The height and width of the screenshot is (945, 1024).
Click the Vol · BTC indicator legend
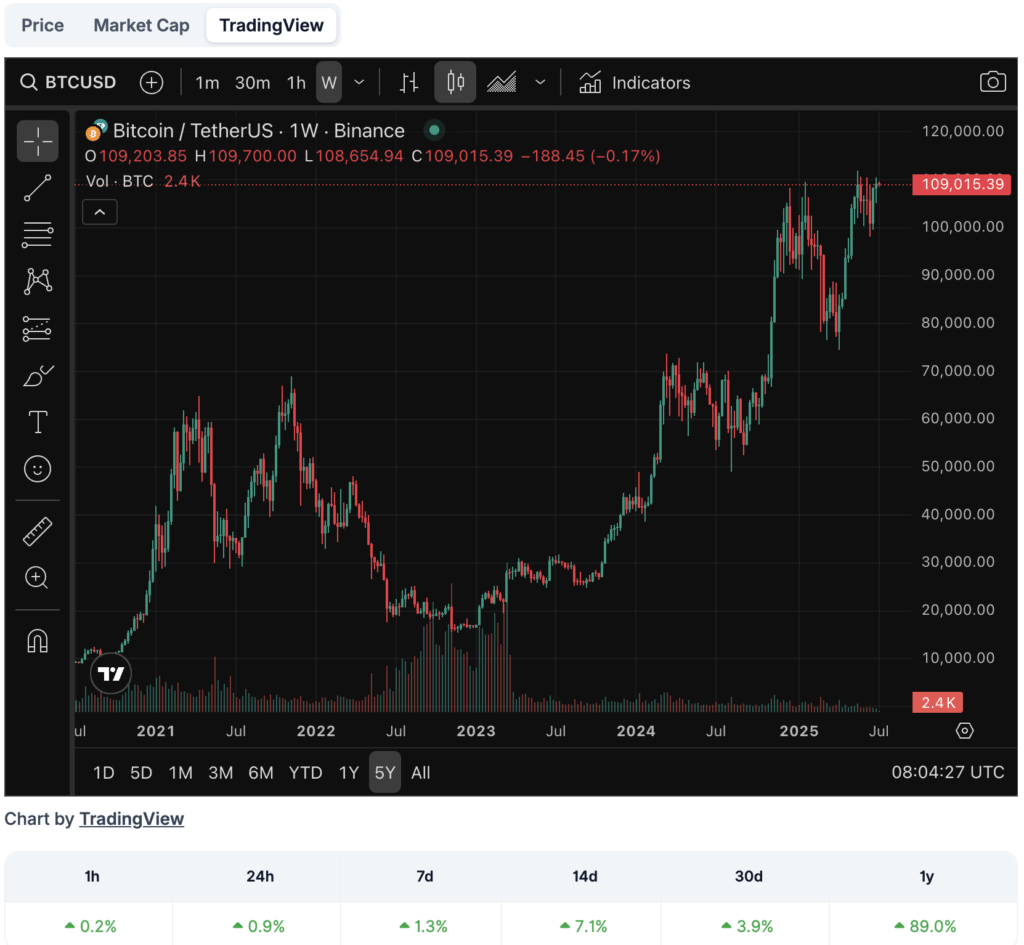(x=120, y=181)
